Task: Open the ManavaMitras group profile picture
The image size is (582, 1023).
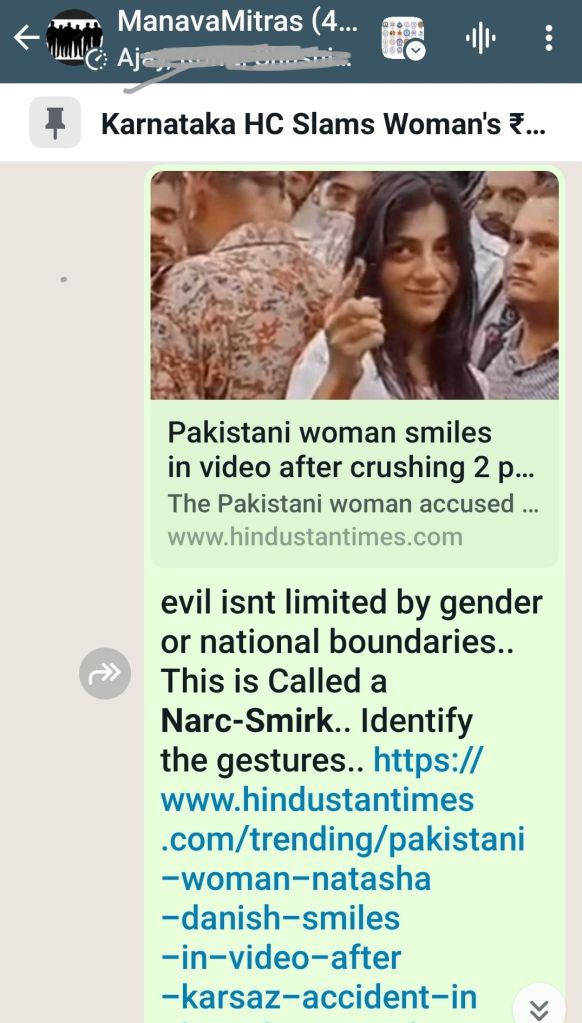Action: [74, 37]
